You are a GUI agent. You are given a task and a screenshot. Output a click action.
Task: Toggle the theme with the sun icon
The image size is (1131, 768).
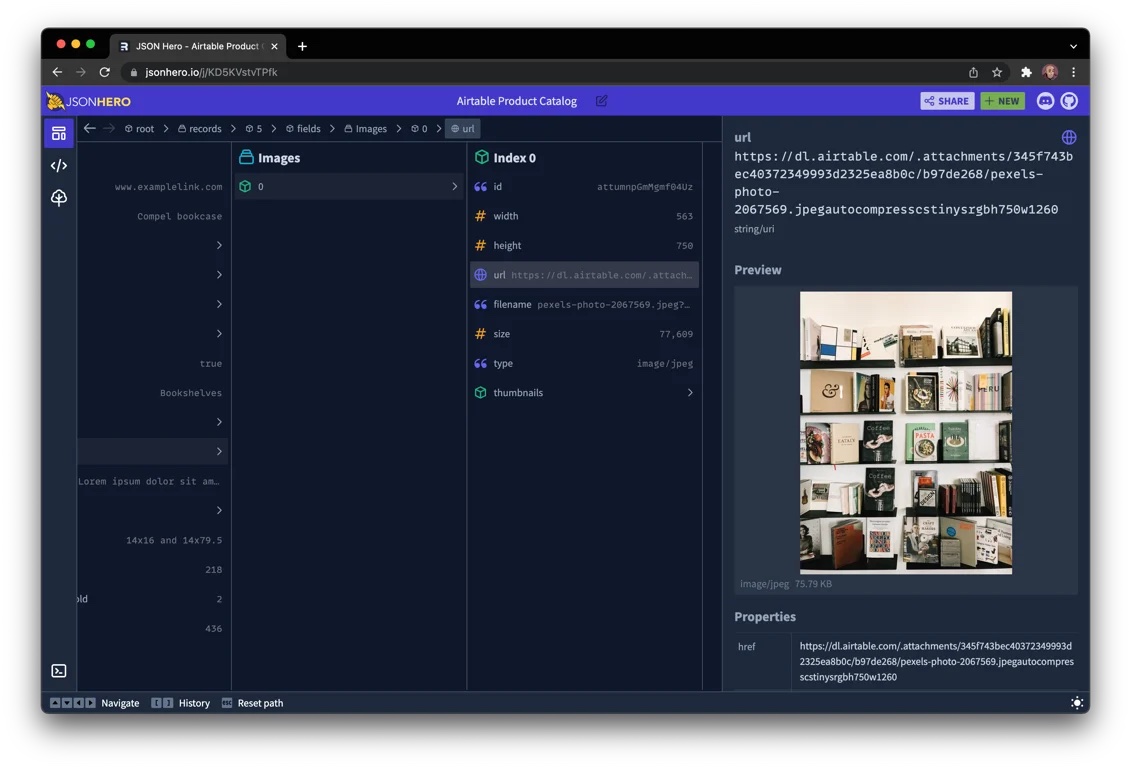tap(1078, 703)
